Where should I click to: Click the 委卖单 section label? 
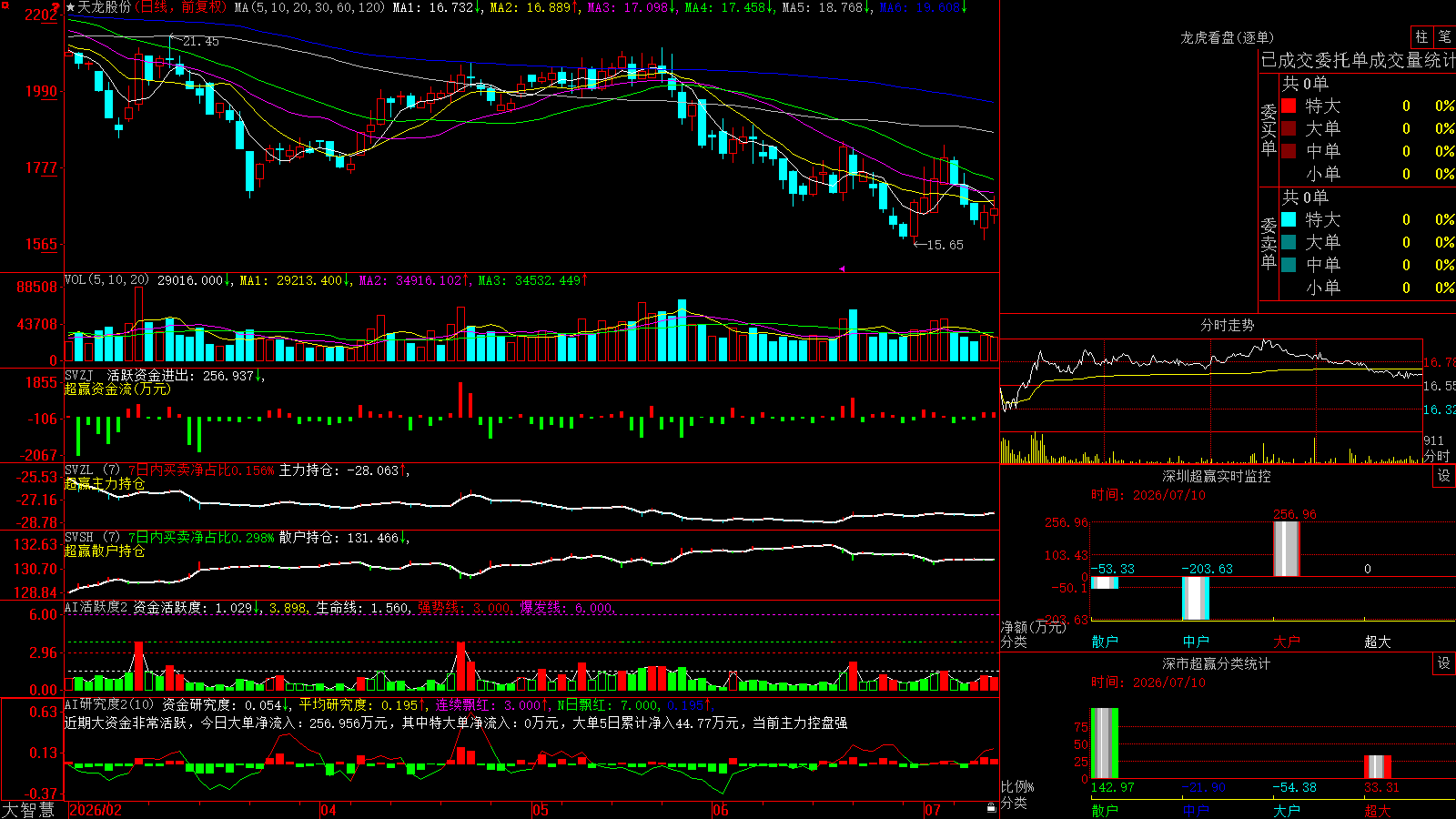point(1269,243)
